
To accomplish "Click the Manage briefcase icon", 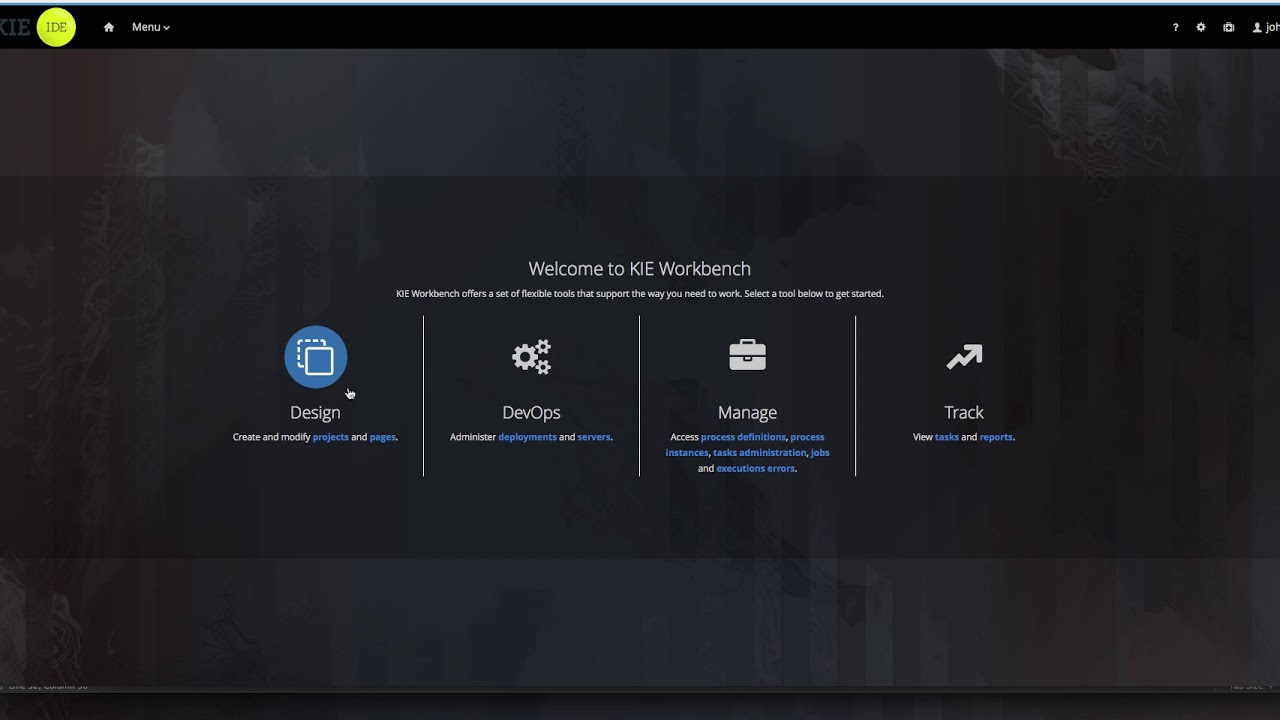I will pos(747,355).
